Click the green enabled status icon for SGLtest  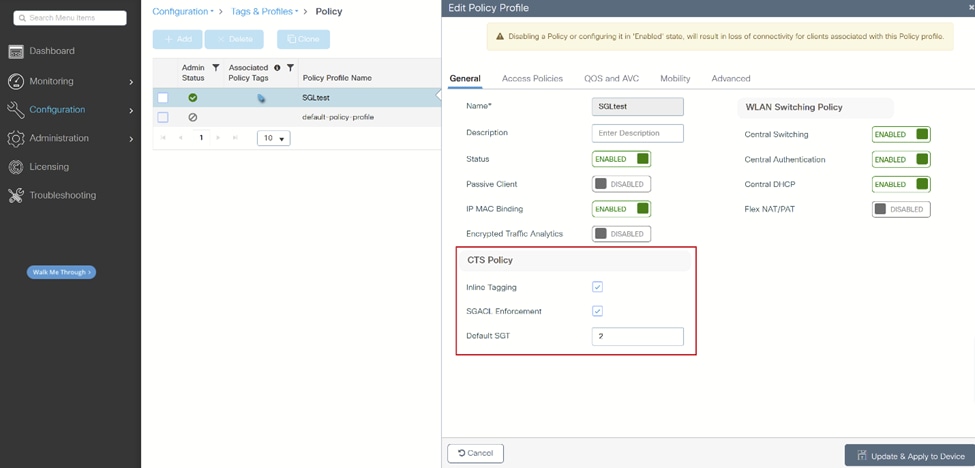coord(193,98)
